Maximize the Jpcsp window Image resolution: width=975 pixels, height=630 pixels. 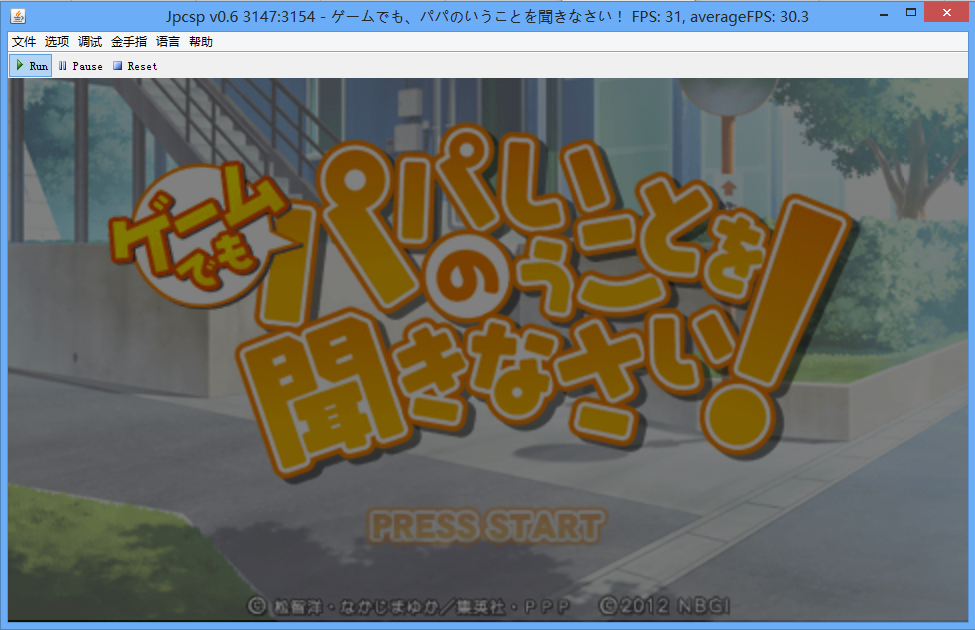pos(911,14)
